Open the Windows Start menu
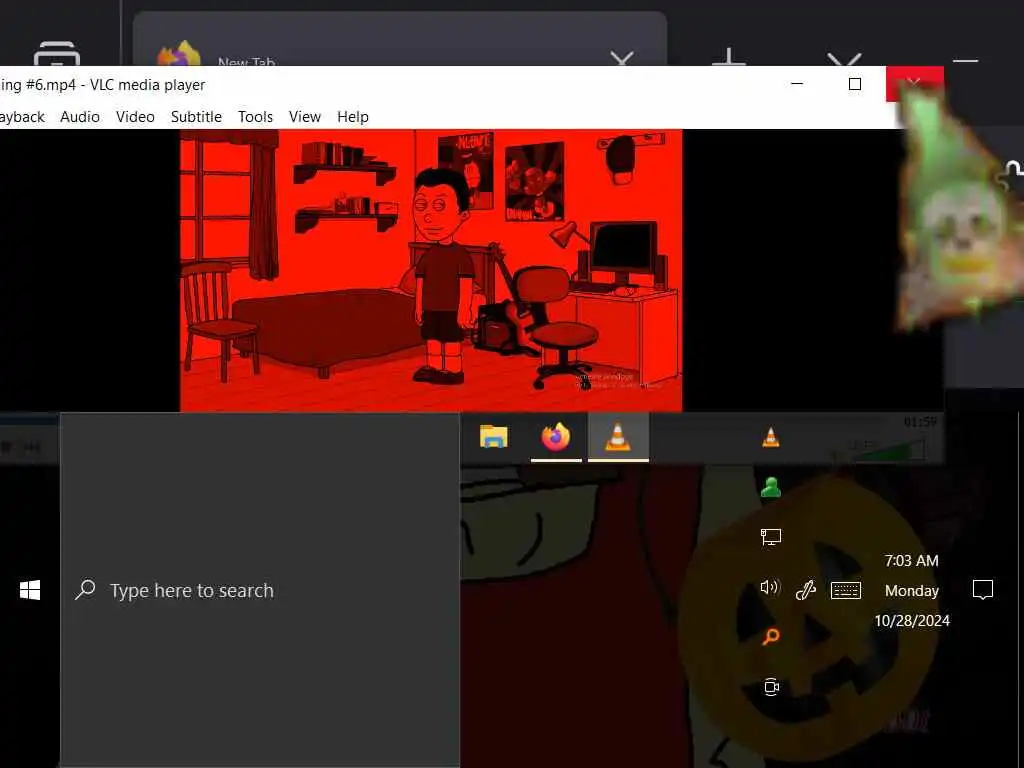Viewport: 1024px width, 768px height. click(x=30, y=590)
